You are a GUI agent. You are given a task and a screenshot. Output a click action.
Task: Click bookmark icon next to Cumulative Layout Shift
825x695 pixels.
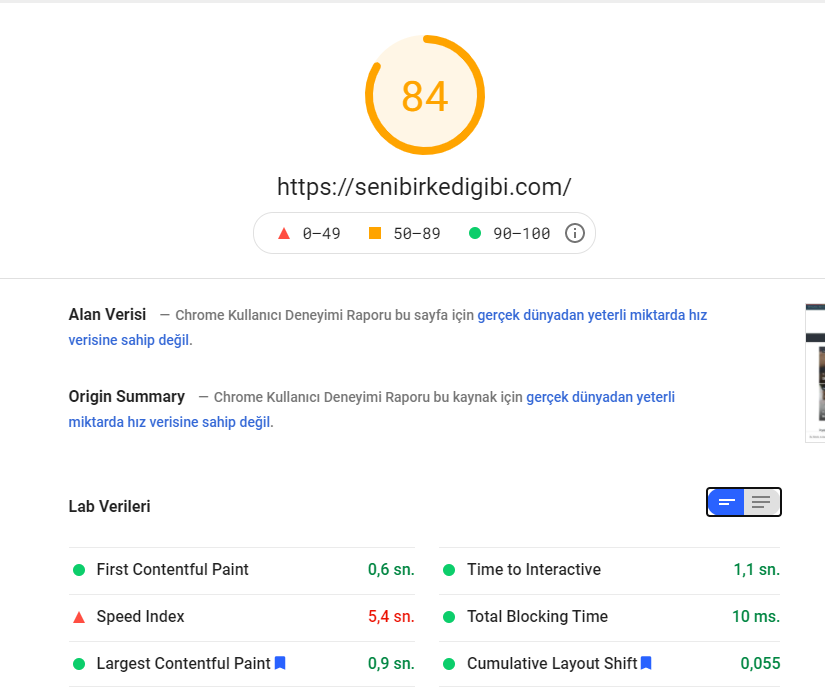coord(646,663)
